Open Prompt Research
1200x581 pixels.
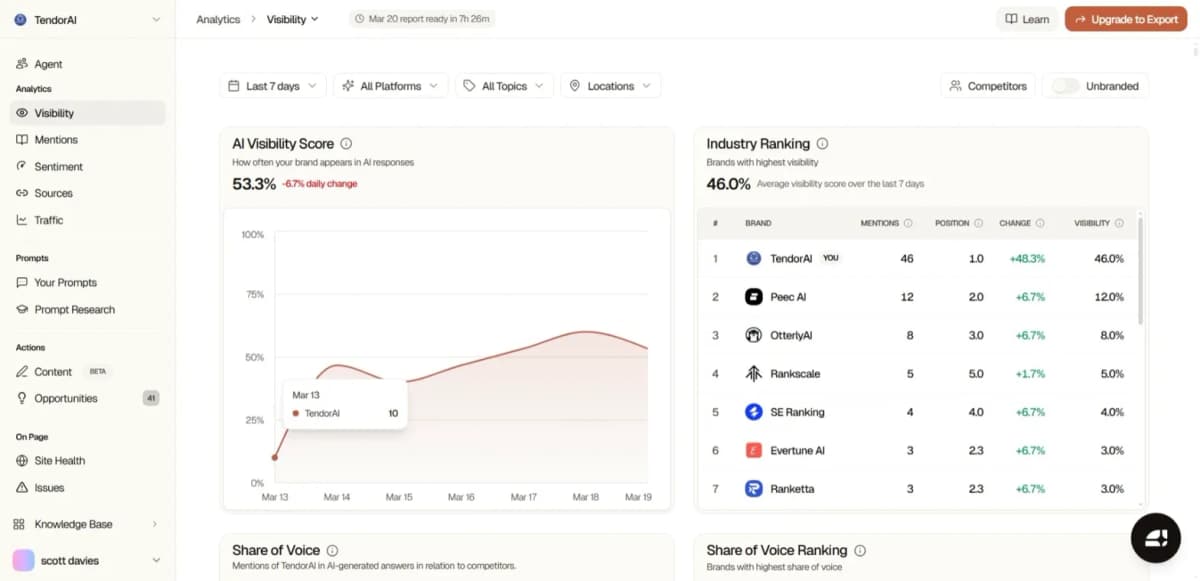[x=72, y=309]
